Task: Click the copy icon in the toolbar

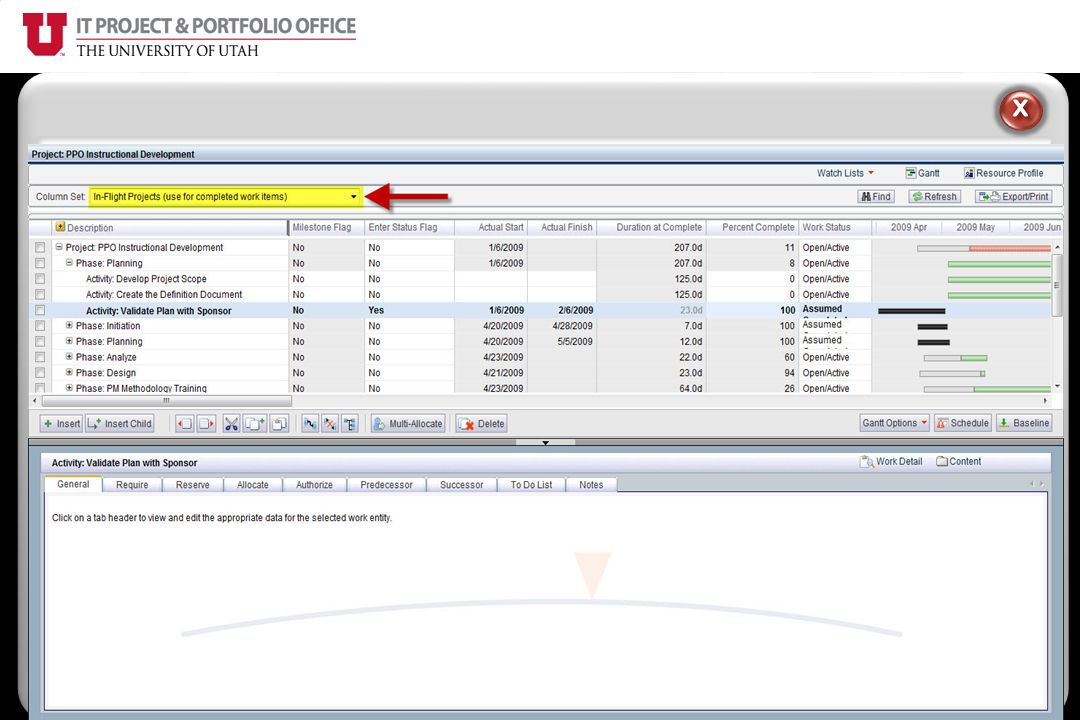Action: (255, 424)
